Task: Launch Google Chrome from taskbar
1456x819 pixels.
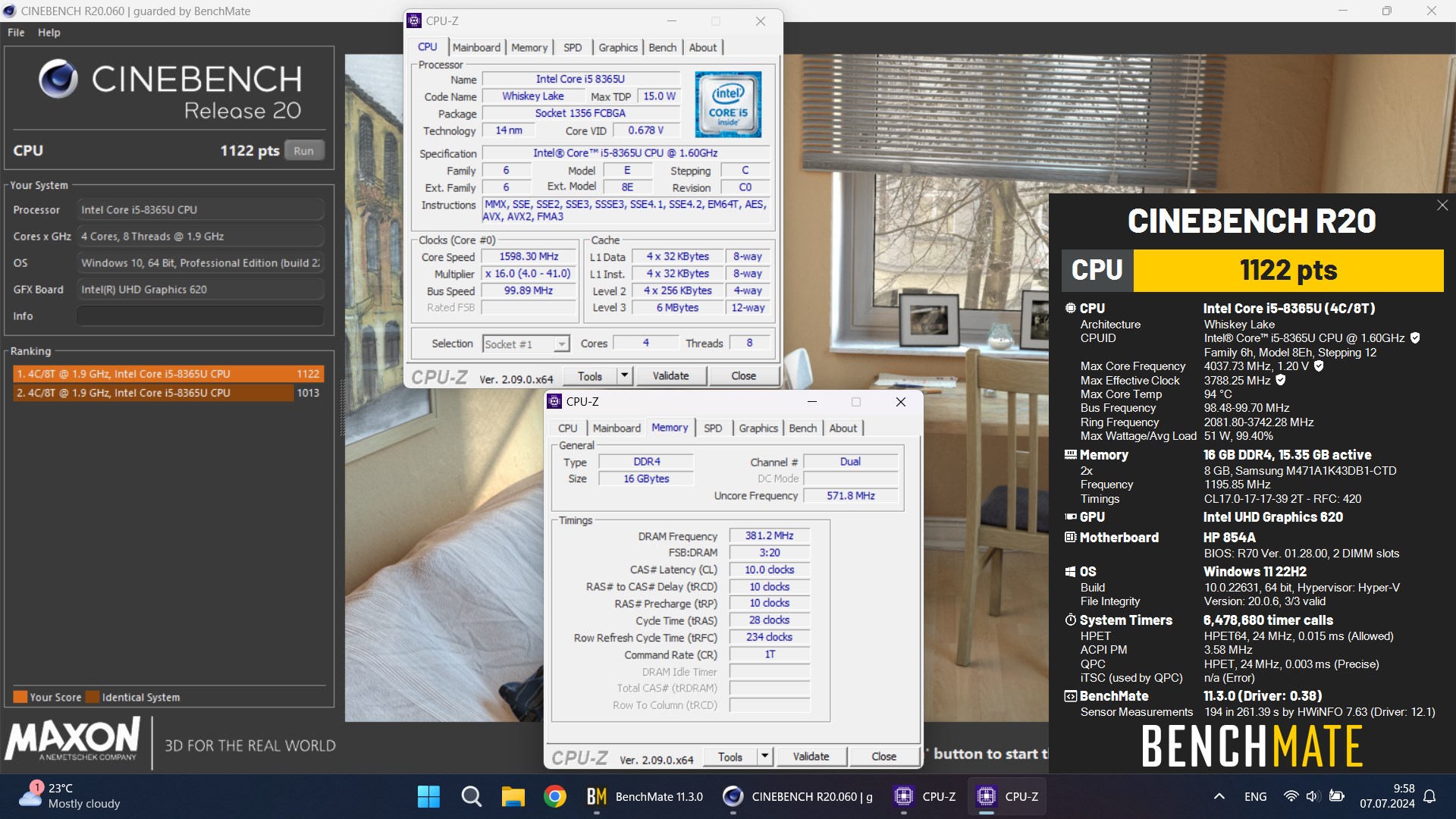Action: pos(555,796)
